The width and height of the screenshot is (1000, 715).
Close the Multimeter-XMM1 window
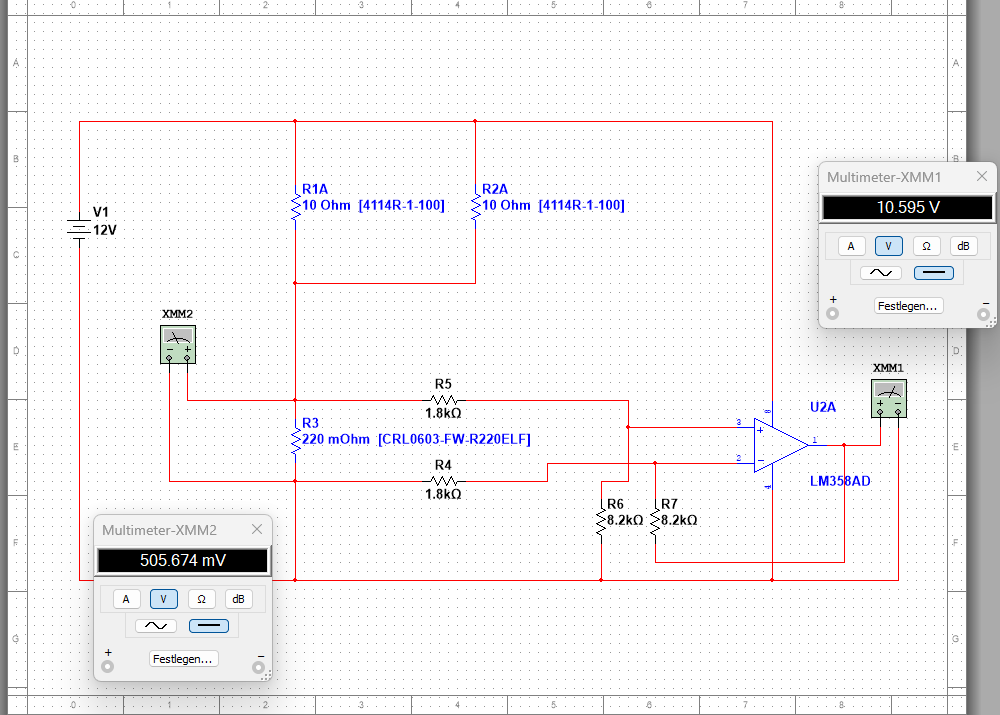(x=982, y=176)
